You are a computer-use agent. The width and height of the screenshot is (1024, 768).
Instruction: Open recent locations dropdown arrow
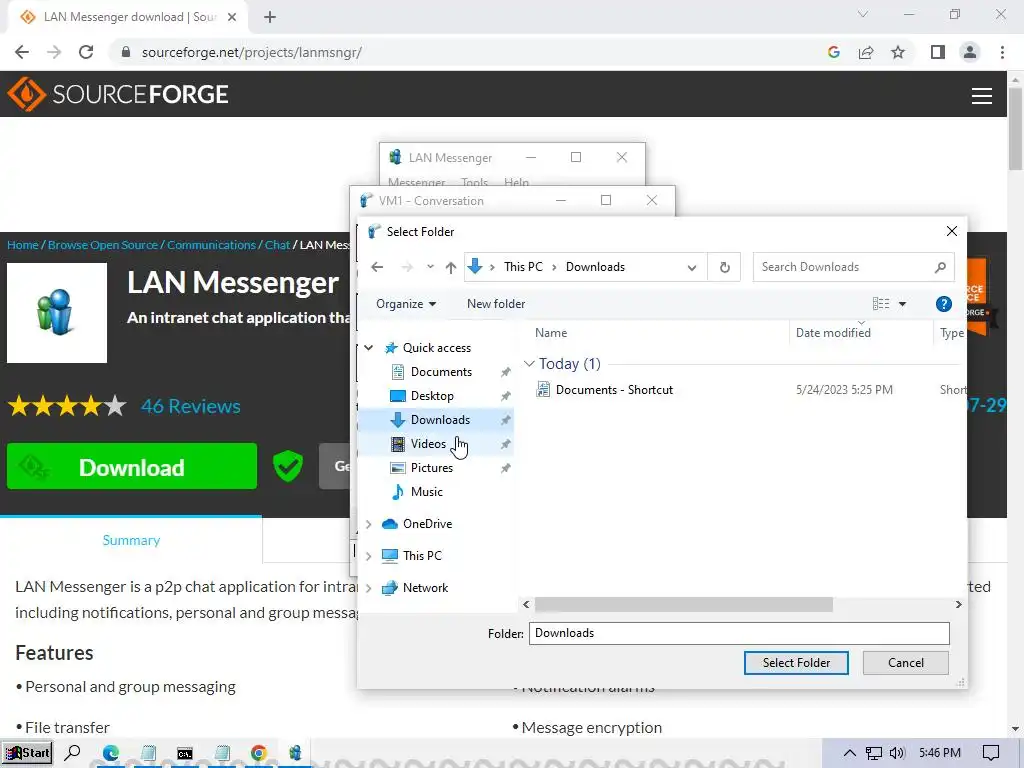tap(430, 267)
